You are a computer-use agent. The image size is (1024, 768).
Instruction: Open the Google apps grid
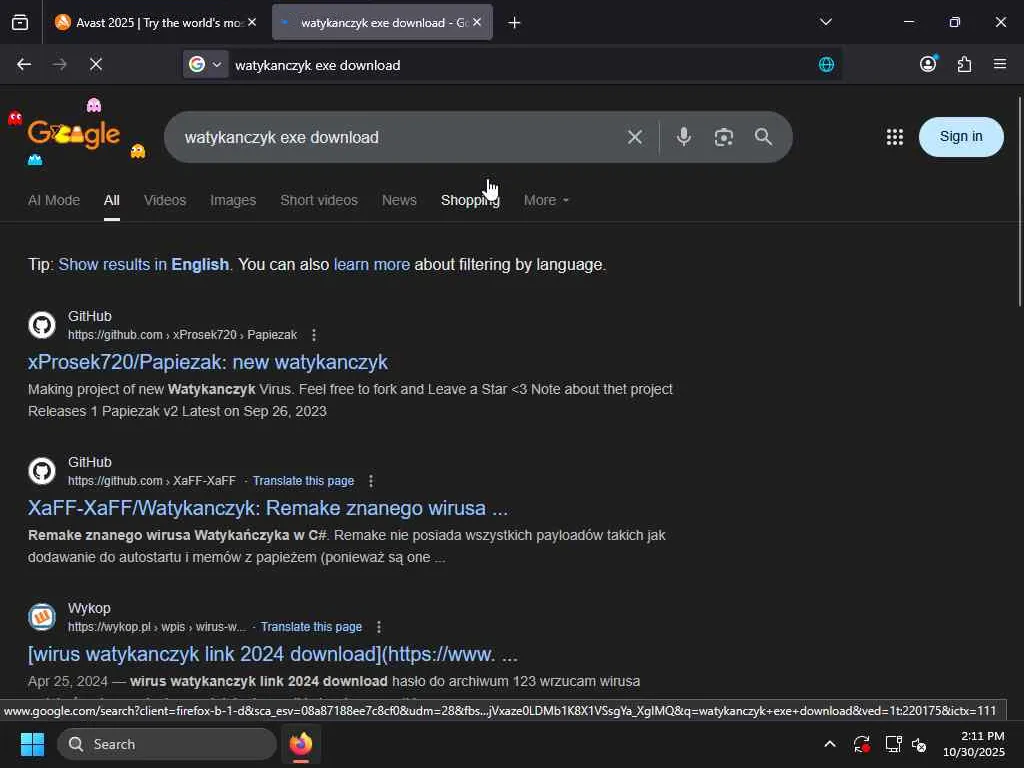pos(895,137)
